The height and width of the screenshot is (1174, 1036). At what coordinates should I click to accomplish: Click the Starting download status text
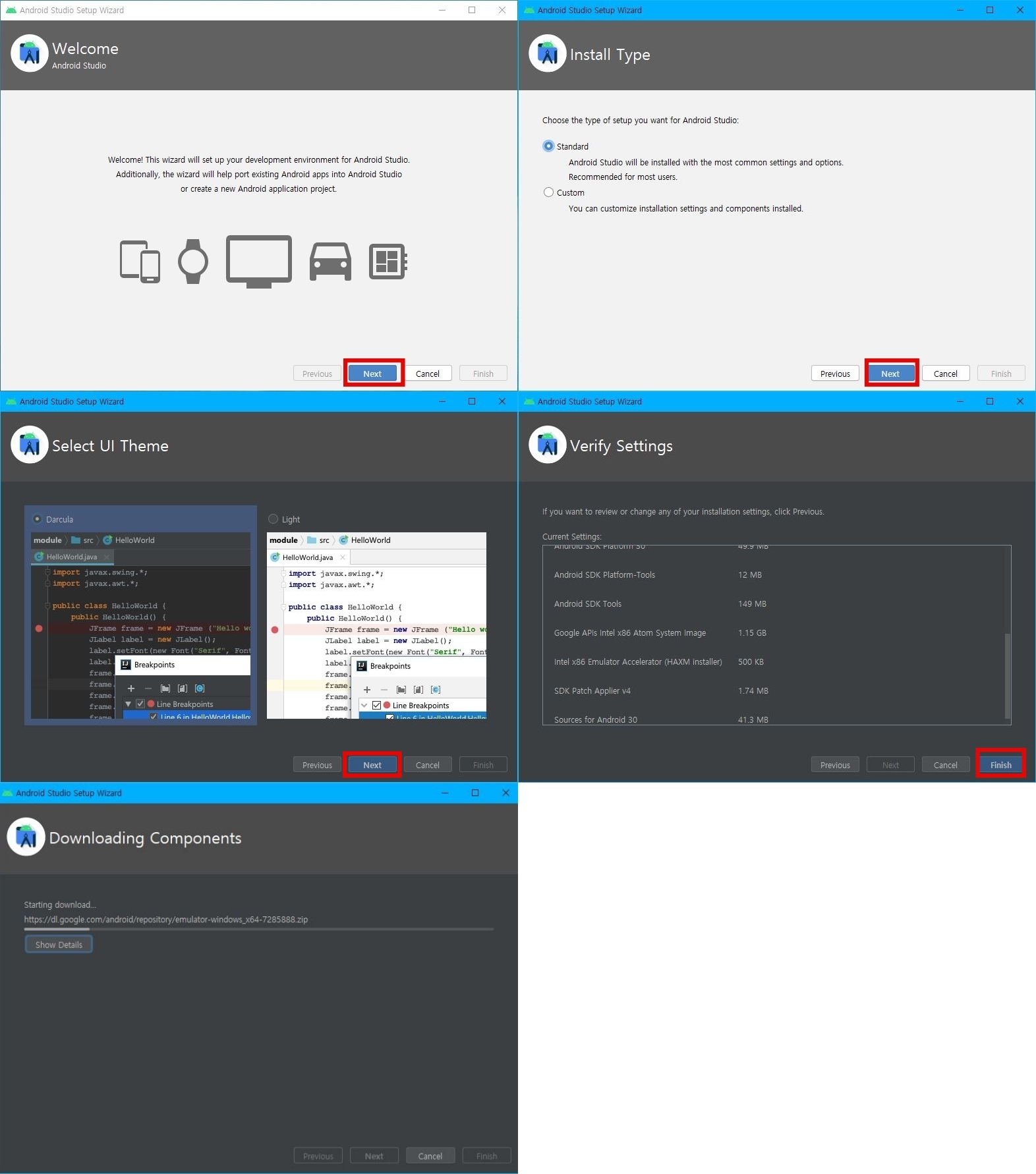click(x=60, y=905)
